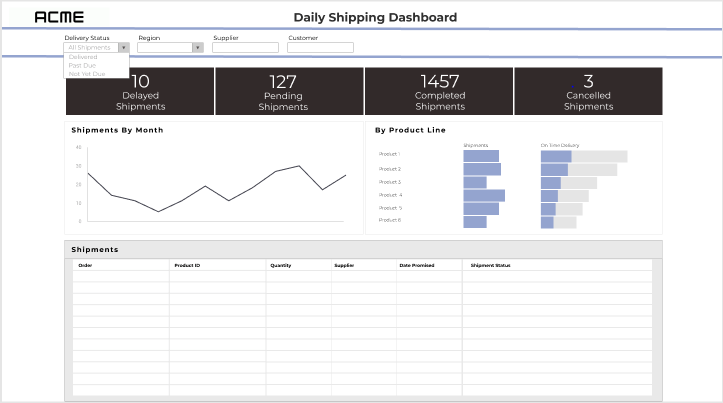This screenshot has height=403, width=723.
Task: Select the Completed Shipments tile
Action: pyautogui.click(x=438, y=91)
